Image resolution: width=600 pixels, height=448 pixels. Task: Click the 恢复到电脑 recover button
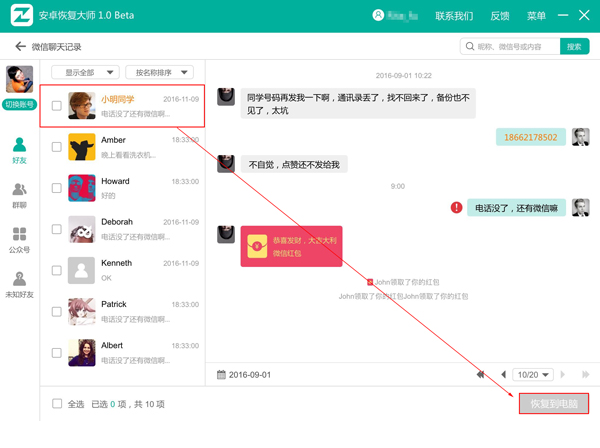coord(554,404)
